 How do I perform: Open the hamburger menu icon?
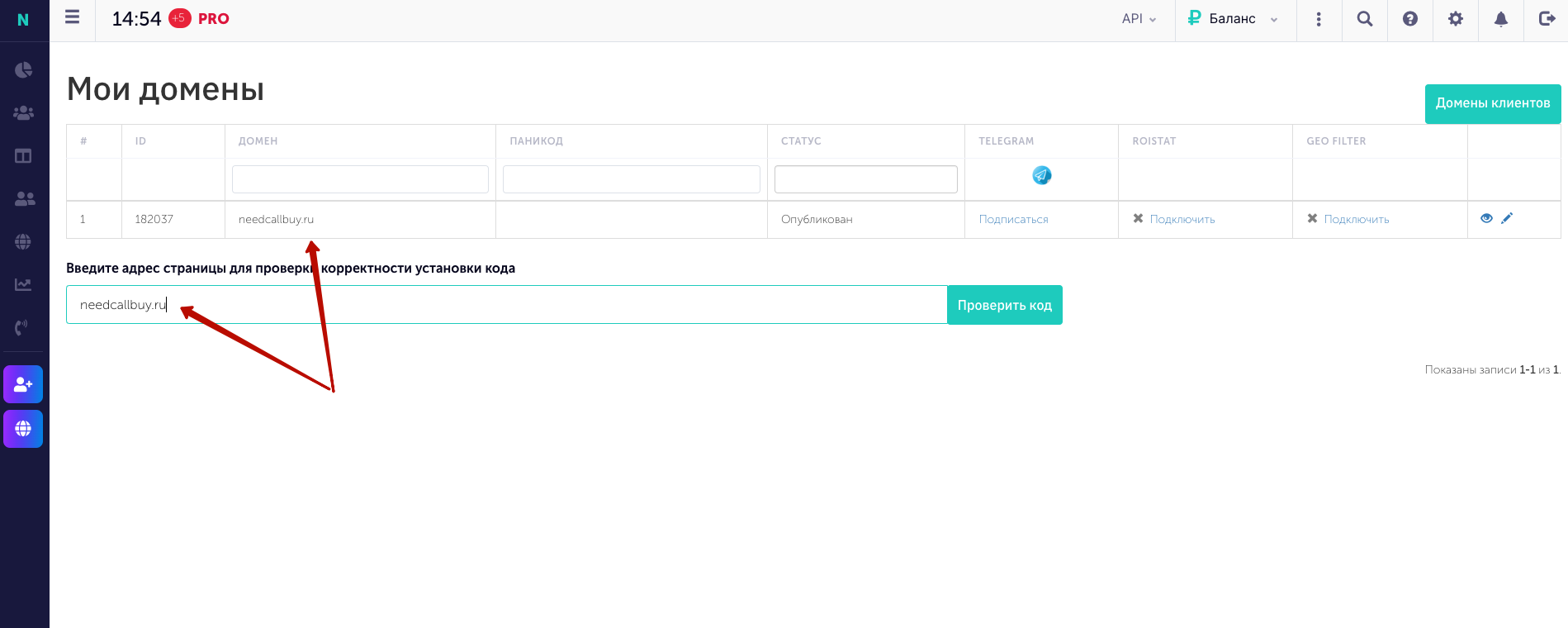click(73, 17)
